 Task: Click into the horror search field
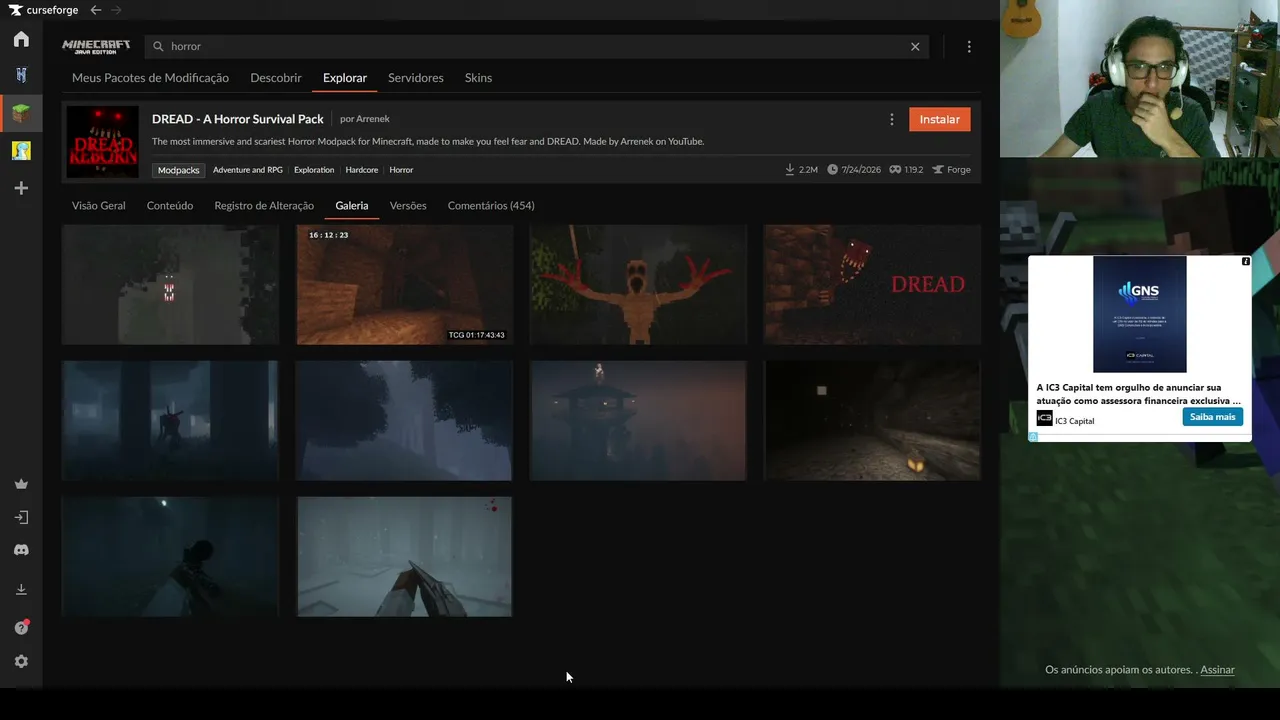coord(536,46)
